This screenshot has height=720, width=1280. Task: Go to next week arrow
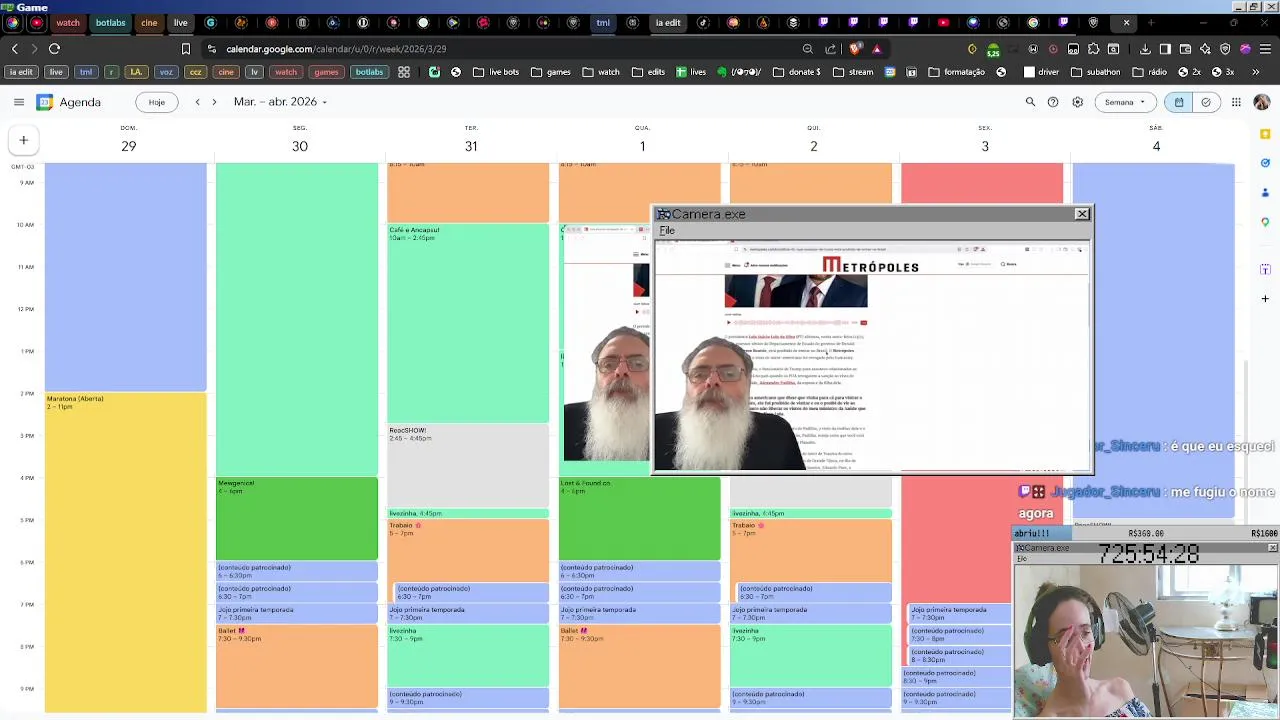pyautogui.click(x=213, y=102)
